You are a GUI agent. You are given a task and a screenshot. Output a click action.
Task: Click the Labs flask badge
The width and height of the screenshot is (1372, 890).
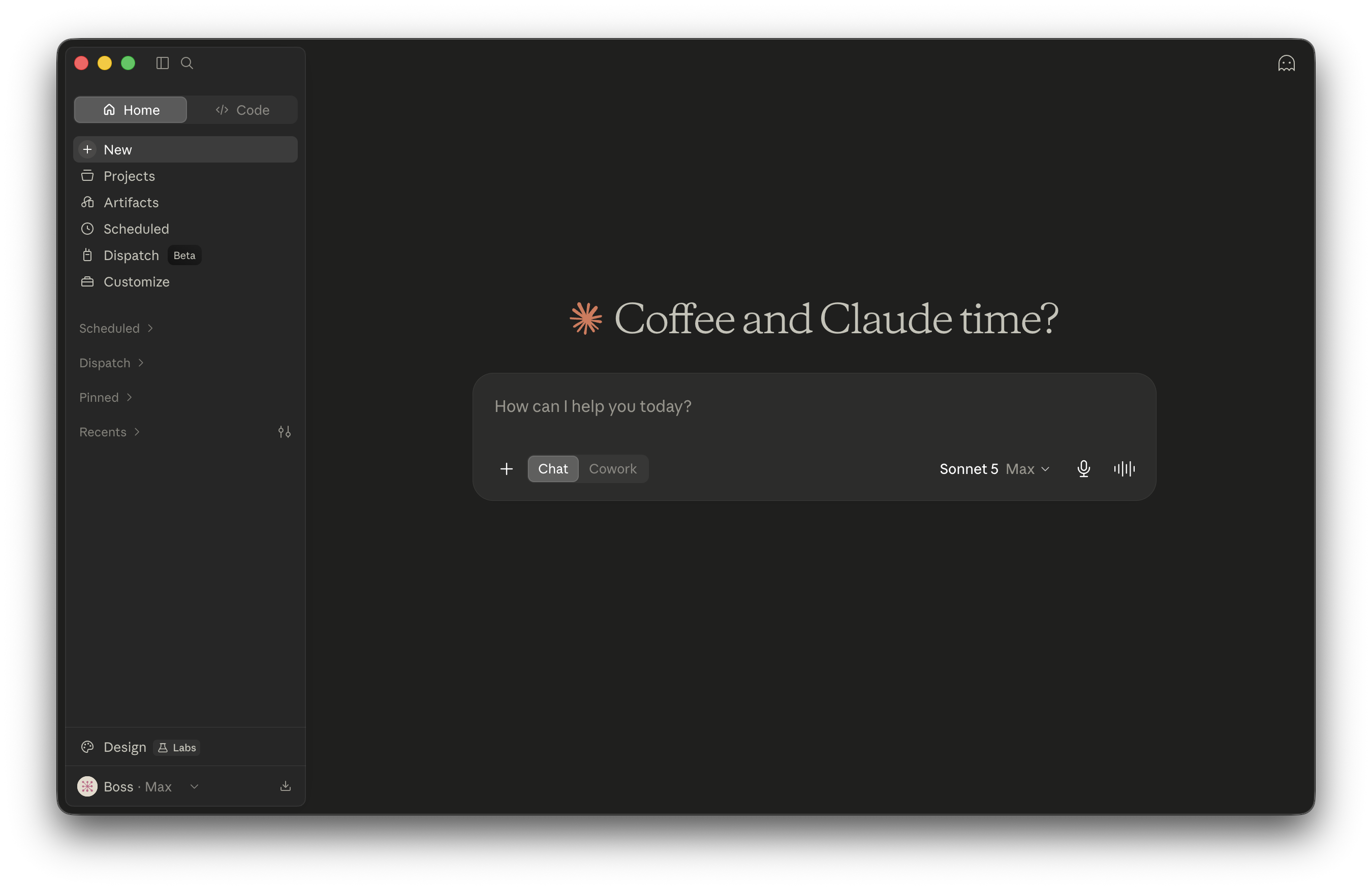click(177, 748)
